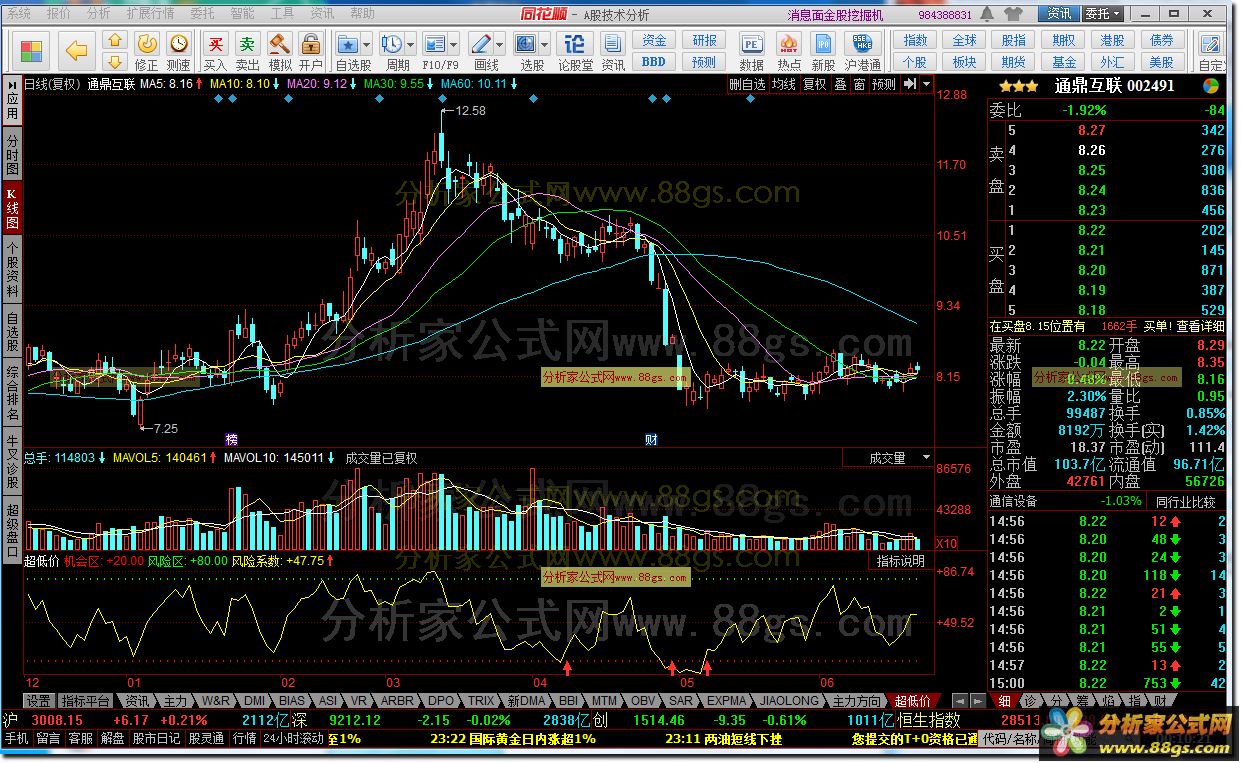Image resolution: width=1241 pixels, height=763 pixels.
Task: Expand the 自选股 dropdown arrow
Action: (366, 45)
